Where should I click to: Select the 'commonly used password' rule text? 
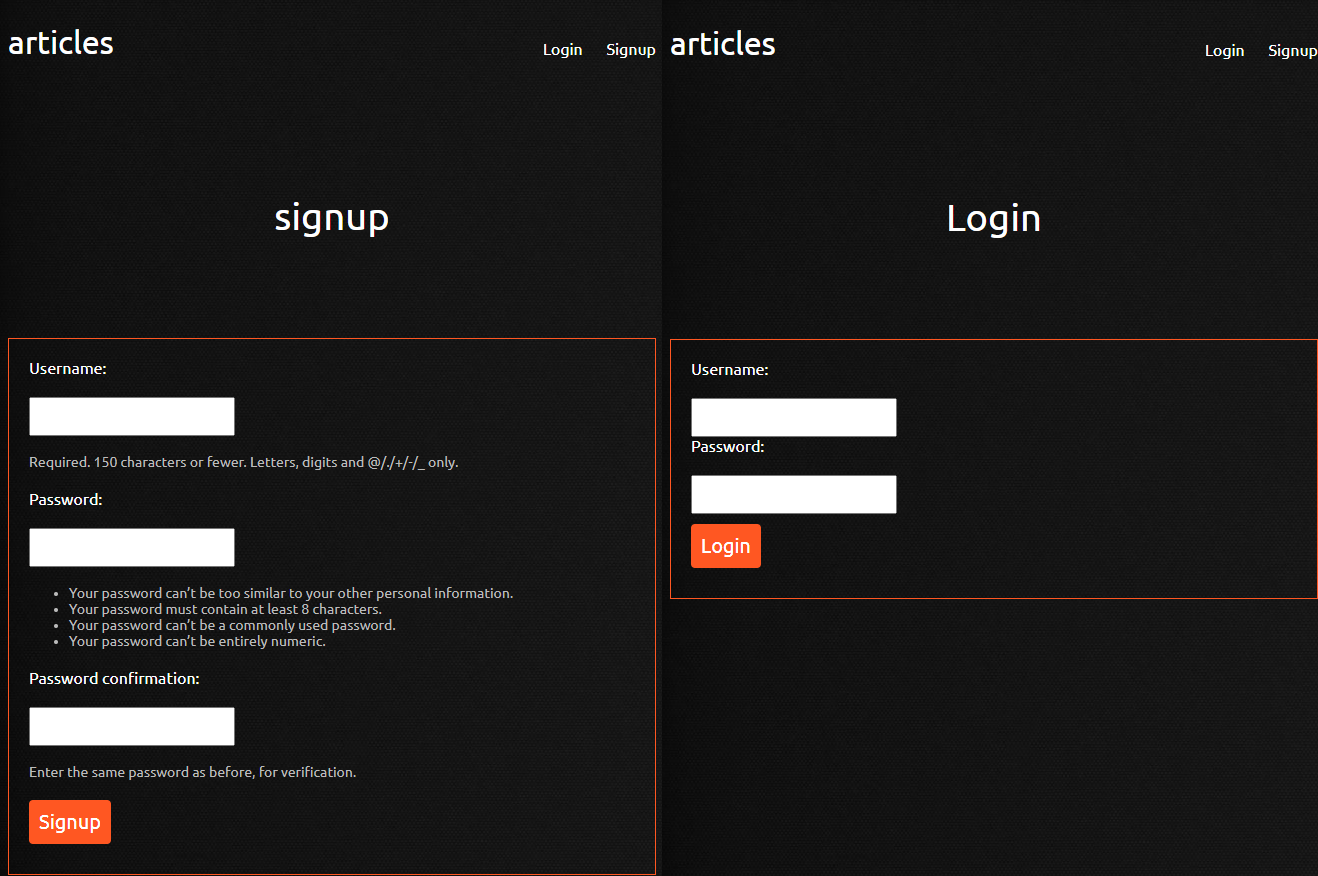[232, 625]
